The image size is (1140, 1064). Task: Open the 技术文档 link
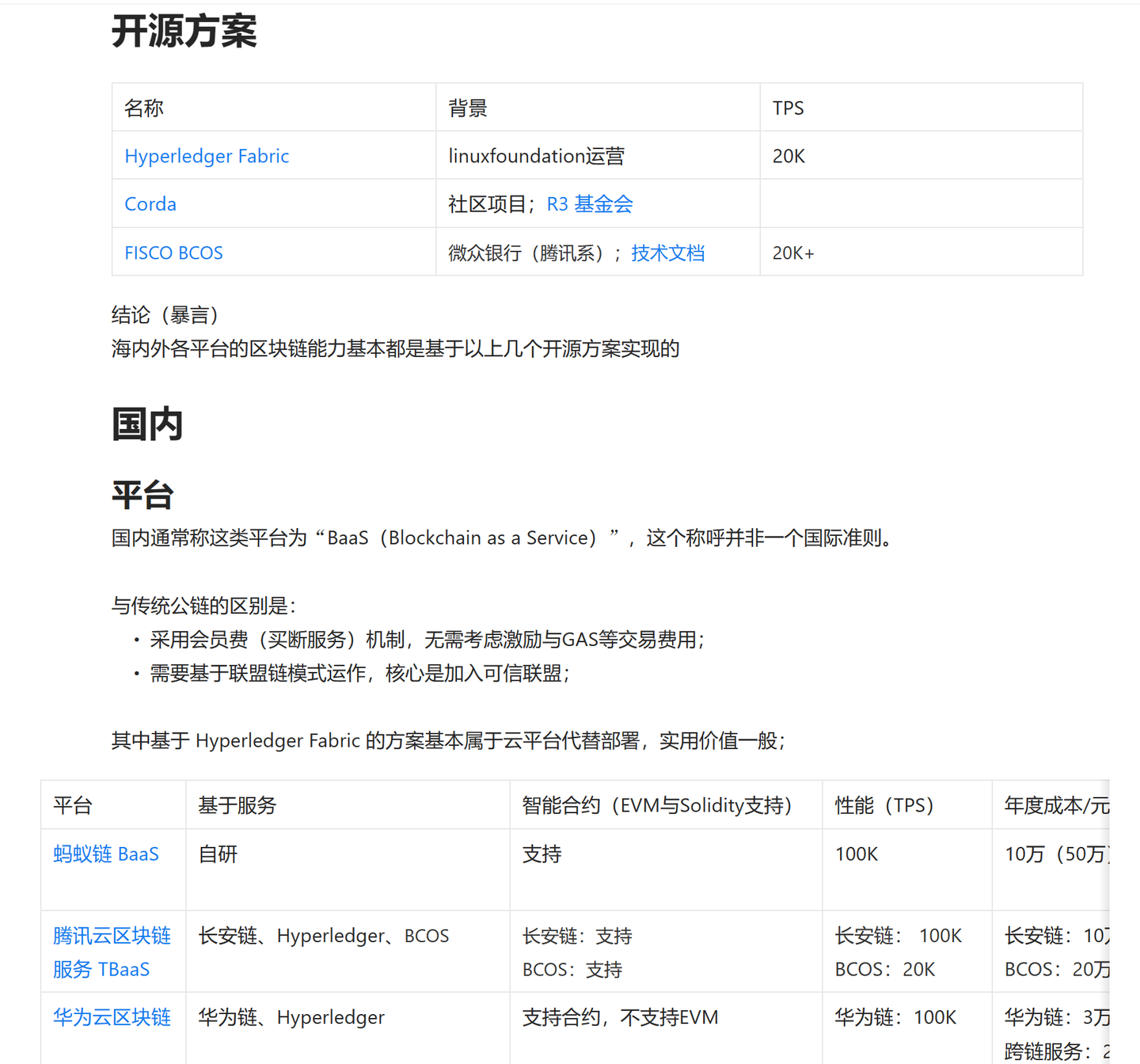667,253
